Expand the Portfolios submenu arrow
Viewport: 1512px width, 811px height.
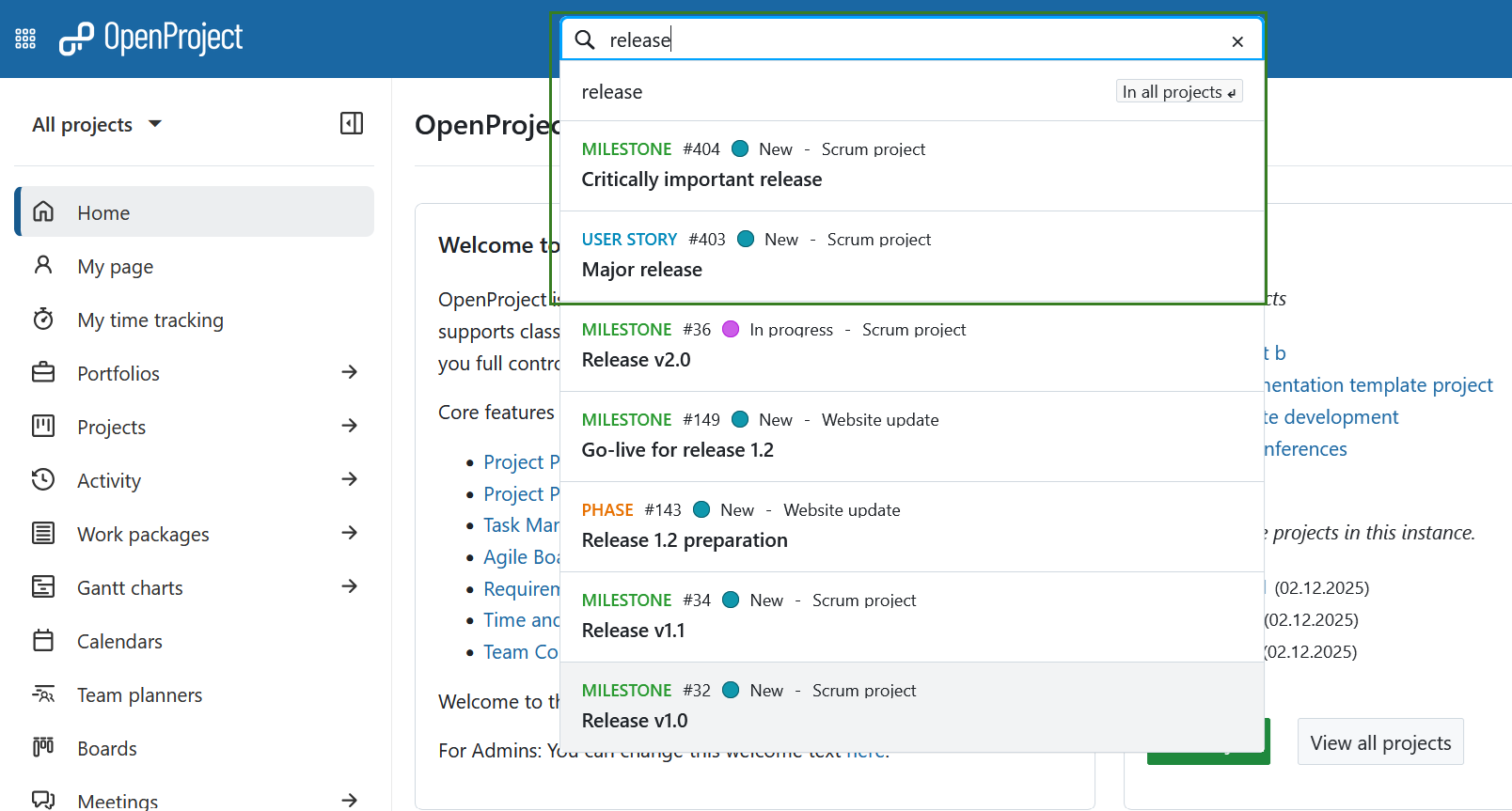pyautogui.click(x=350, y=372)
